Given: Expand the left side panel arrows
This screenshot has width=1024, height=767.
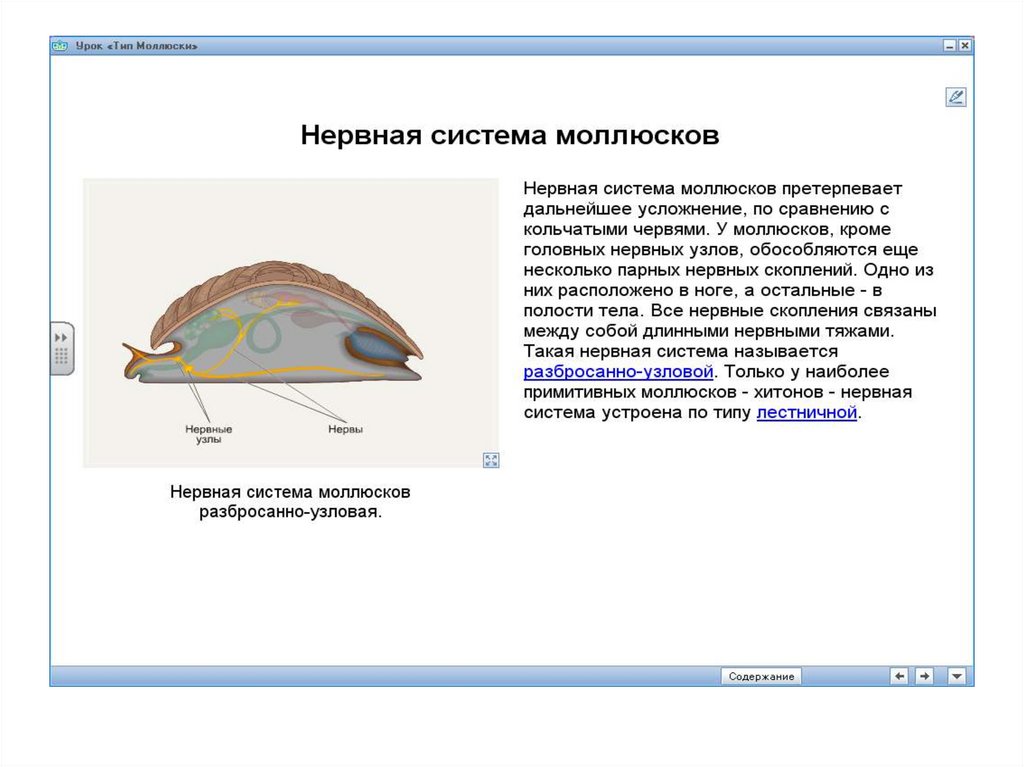Looking at the screenshot, I should tap(61, 337).
